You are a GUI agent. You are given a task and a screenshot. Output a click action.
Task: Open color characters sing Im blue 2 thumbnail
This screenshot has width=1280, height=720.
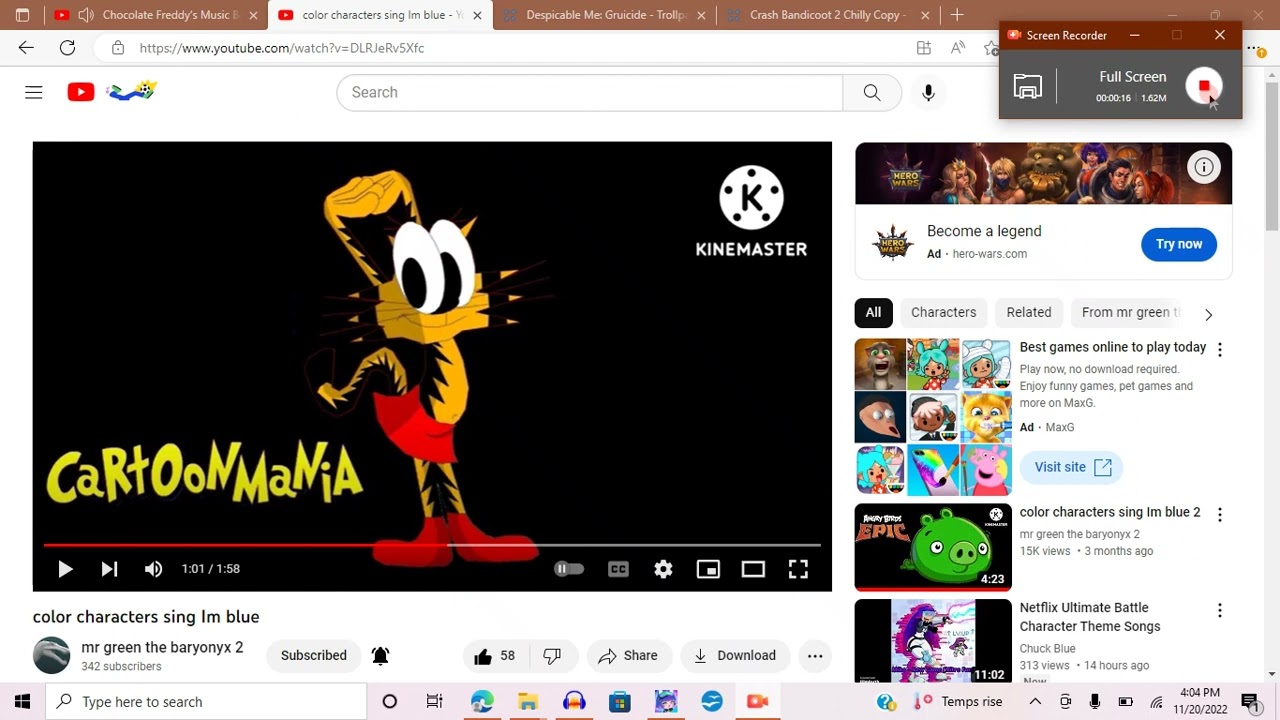[933, 547]
